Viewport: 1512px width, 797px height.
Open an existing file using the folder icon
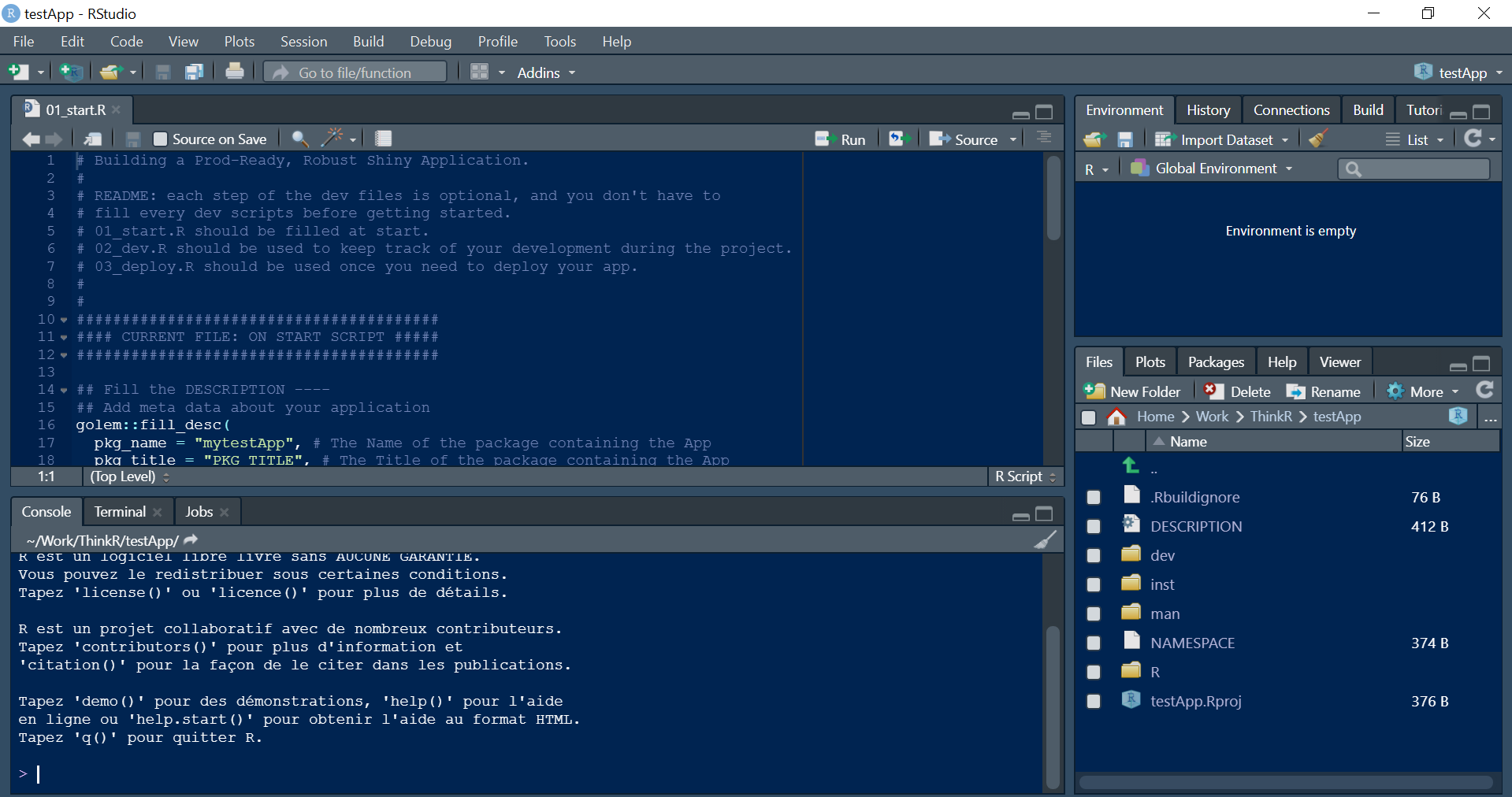[x=110, y=72]
